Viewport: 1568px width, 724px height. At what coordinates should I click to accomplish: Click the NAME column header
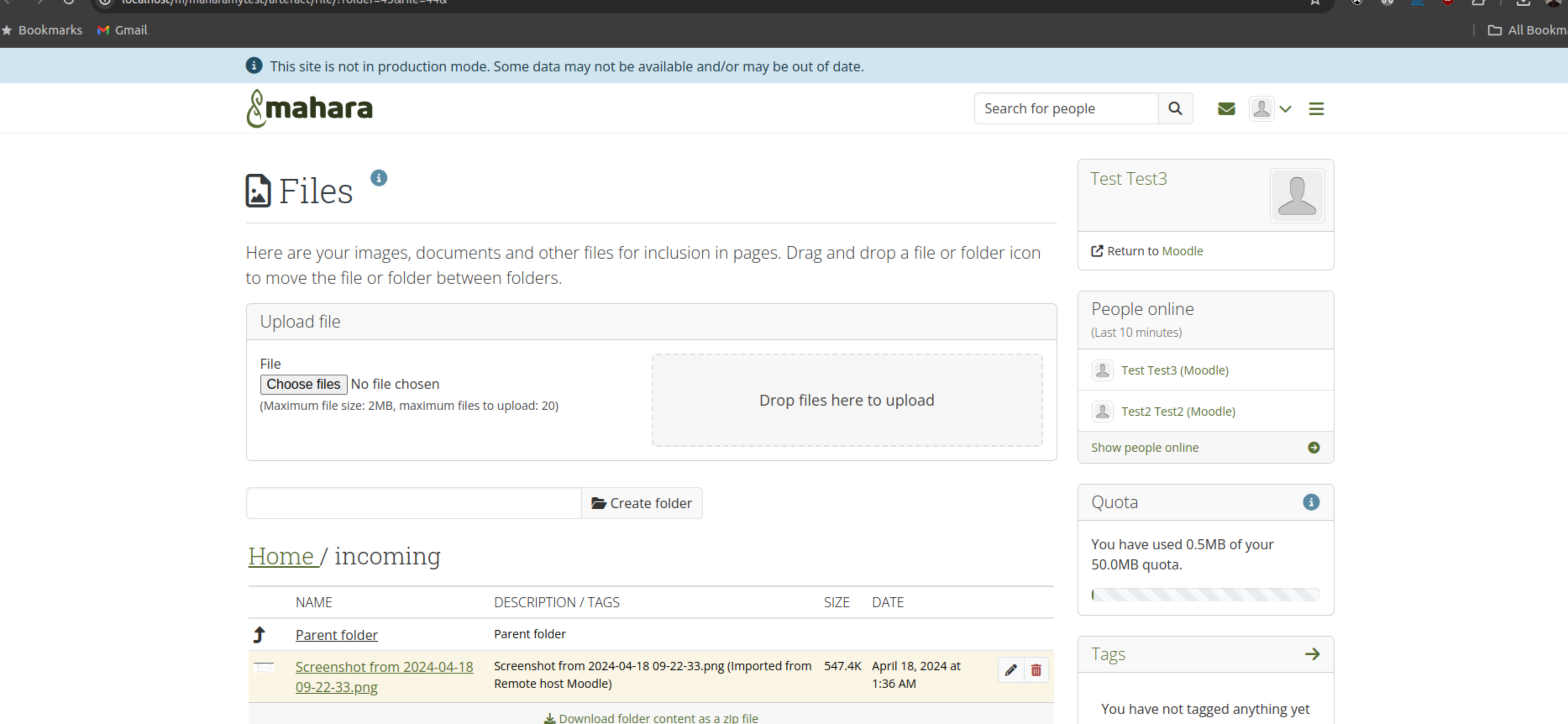click(x=314, y=602)
